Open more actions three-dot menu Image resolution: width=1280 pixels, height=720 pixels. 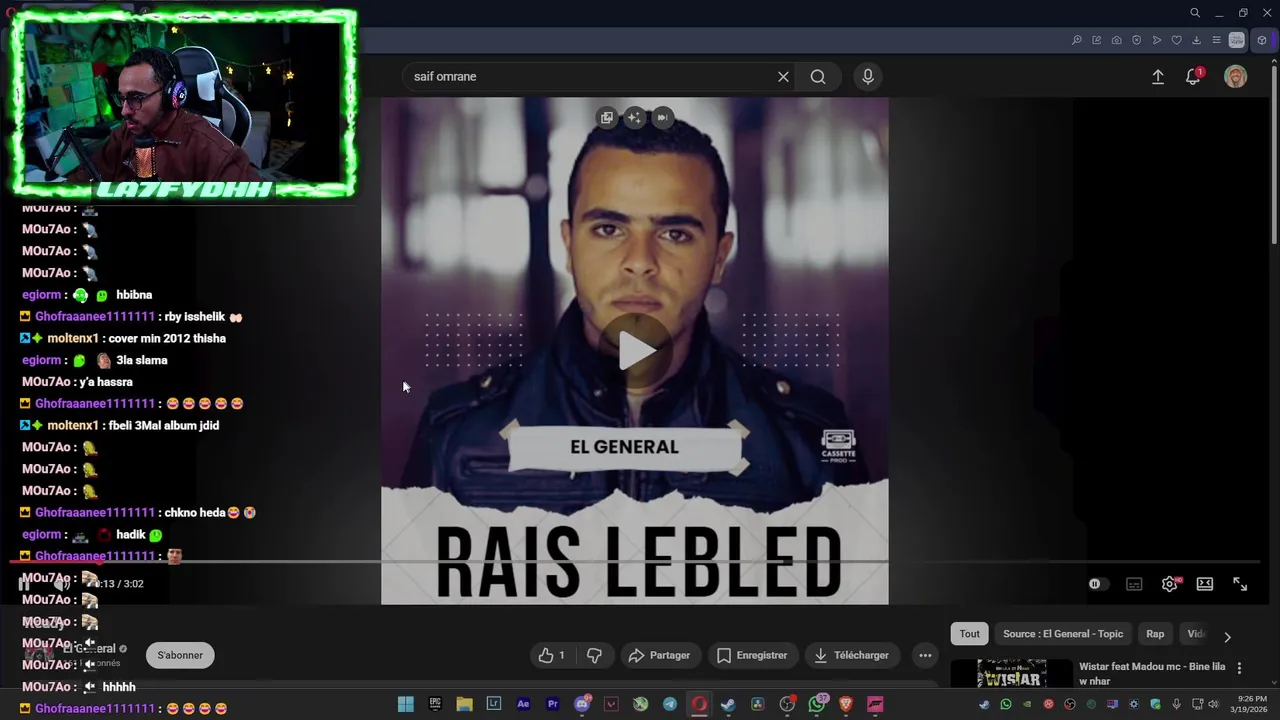pyautogui.click(x=925, y=656)
